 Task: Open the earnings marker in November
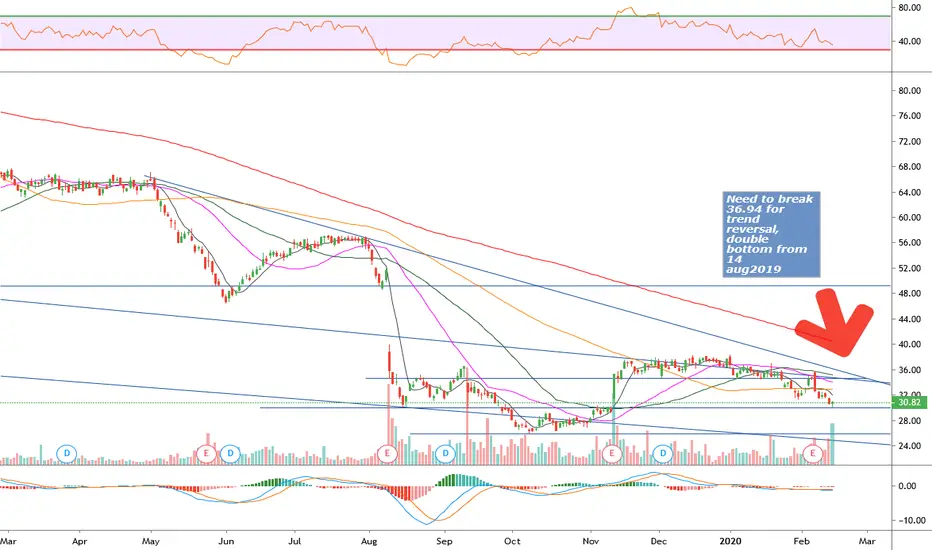pyautogui.click(x=612, y=454)
